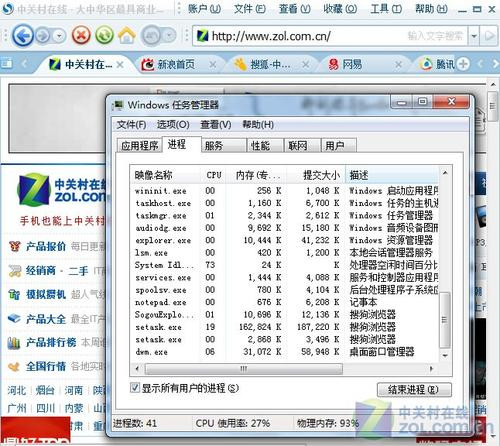500x446 pixels.
Task: Open the 产品报价 link on ZOL page
Action: (46, 247)
